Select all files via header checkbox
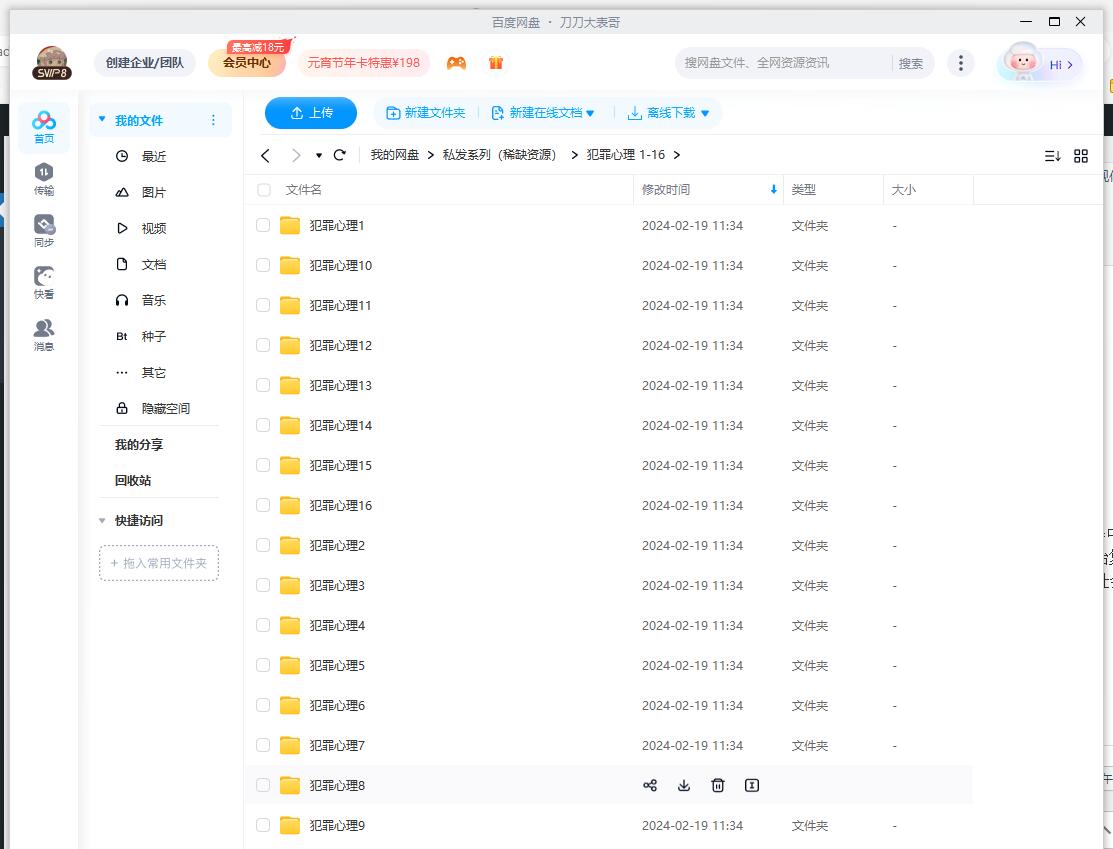1113x849 pixels. (263, 189)
